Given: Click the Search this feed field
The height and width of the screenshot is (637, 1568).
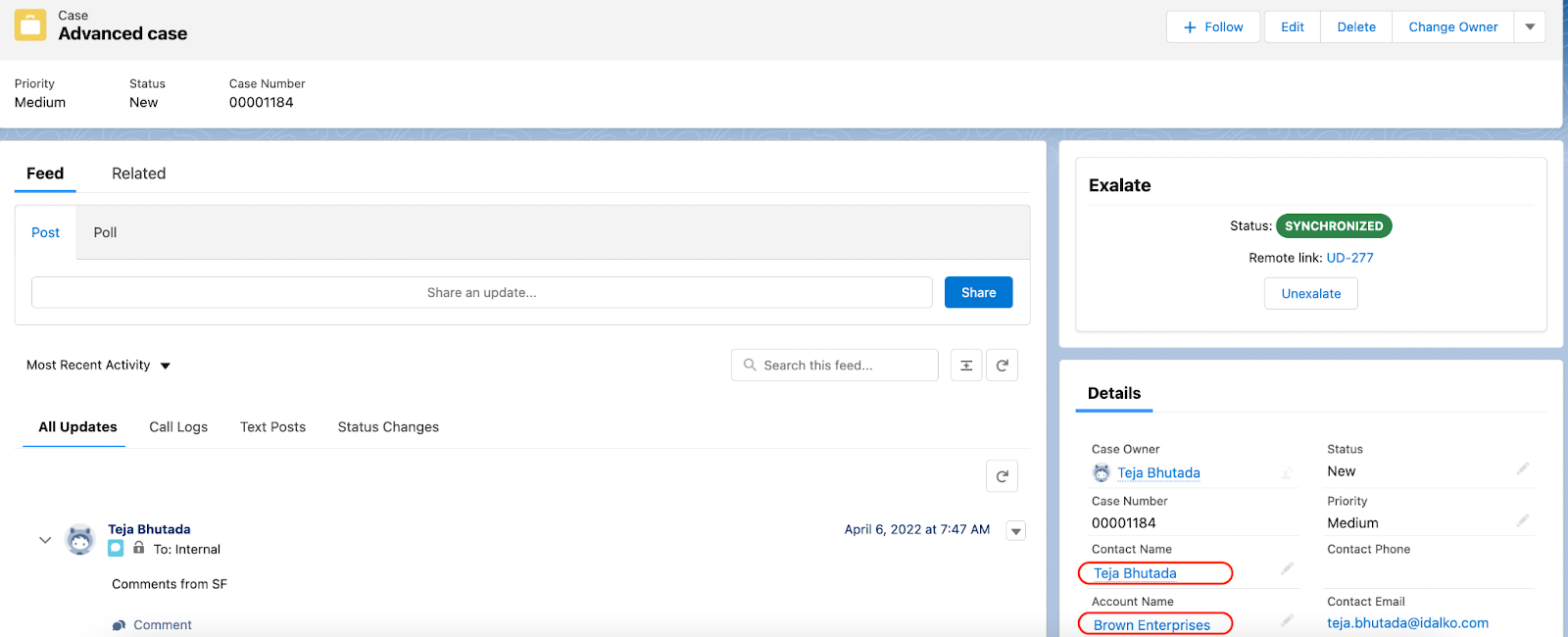Looking at the screenshot, I should 835,365.
